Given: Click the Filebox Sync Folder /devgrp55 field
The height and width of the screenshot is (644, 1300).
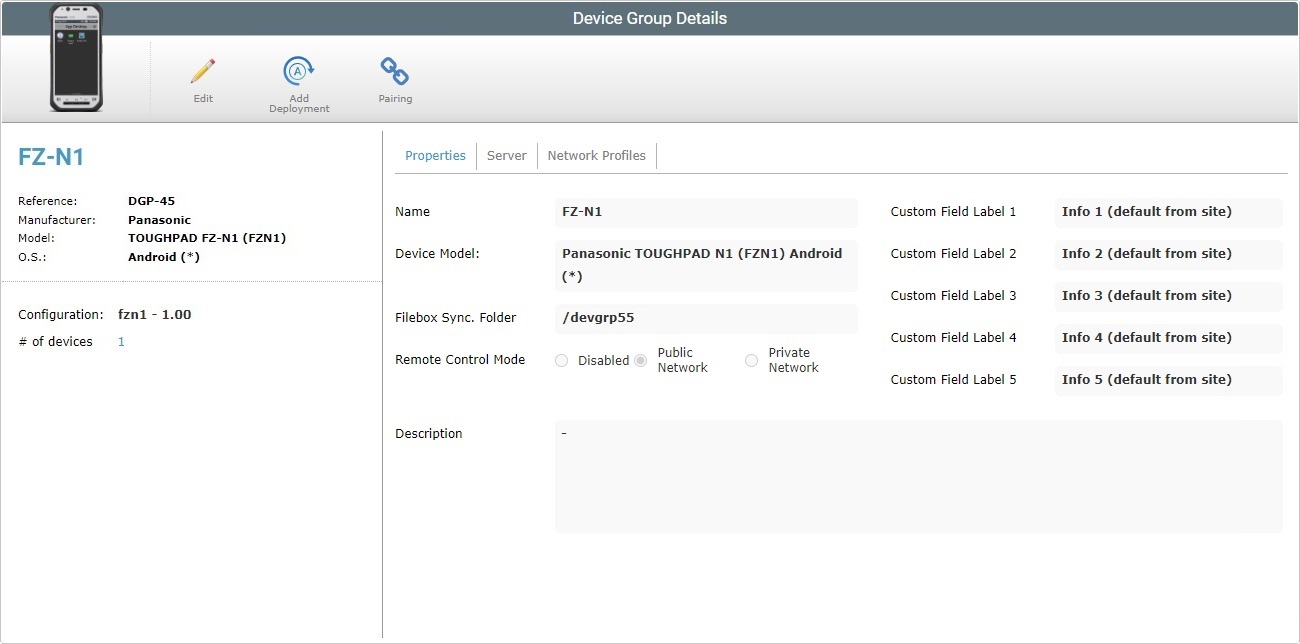Looking at the screenshot, I should pyautogui.click(x=705, y=318).
